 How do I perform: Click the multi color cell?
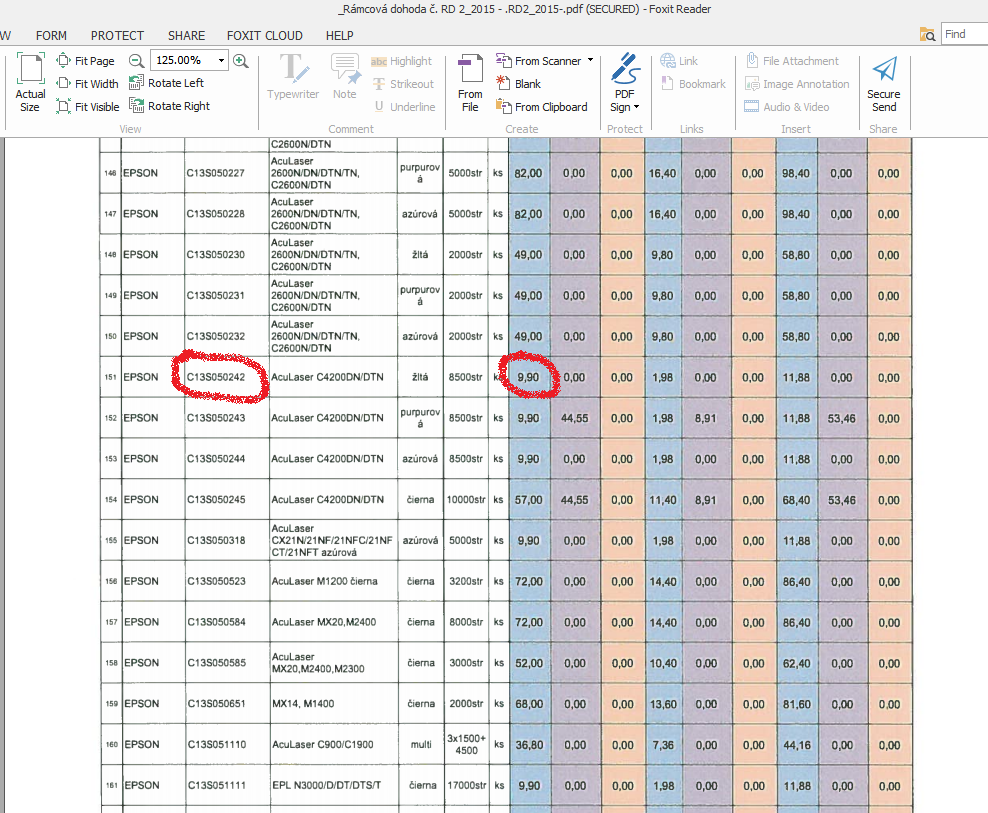tap(421, 744)
